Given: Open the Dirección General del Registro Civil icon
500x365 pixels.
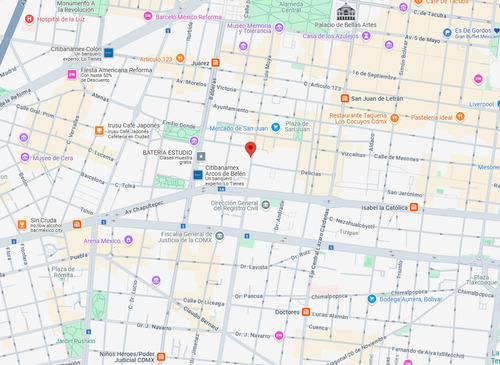Looking at the screenshot, I should pyautogui.click(x=265, y=205).
